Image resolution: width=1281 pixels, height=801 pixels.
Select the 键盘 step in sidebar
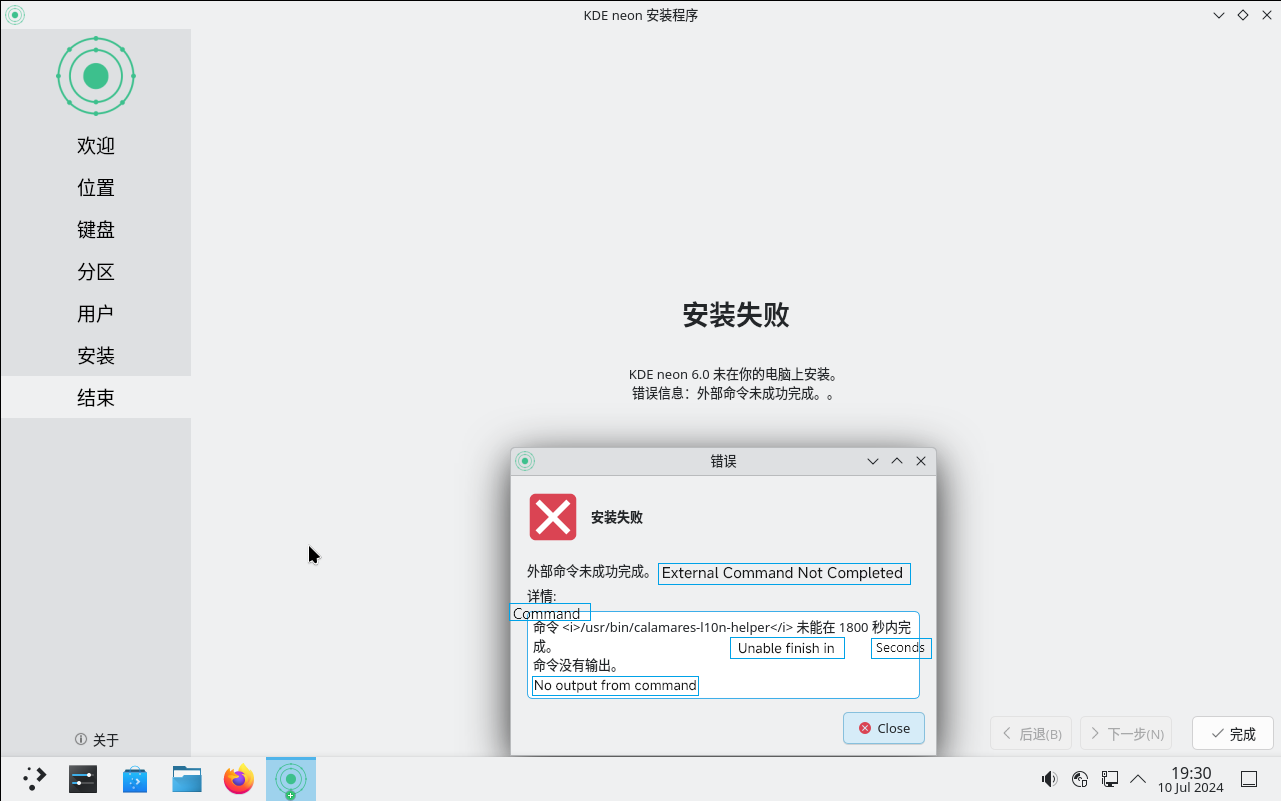point(96,230)
